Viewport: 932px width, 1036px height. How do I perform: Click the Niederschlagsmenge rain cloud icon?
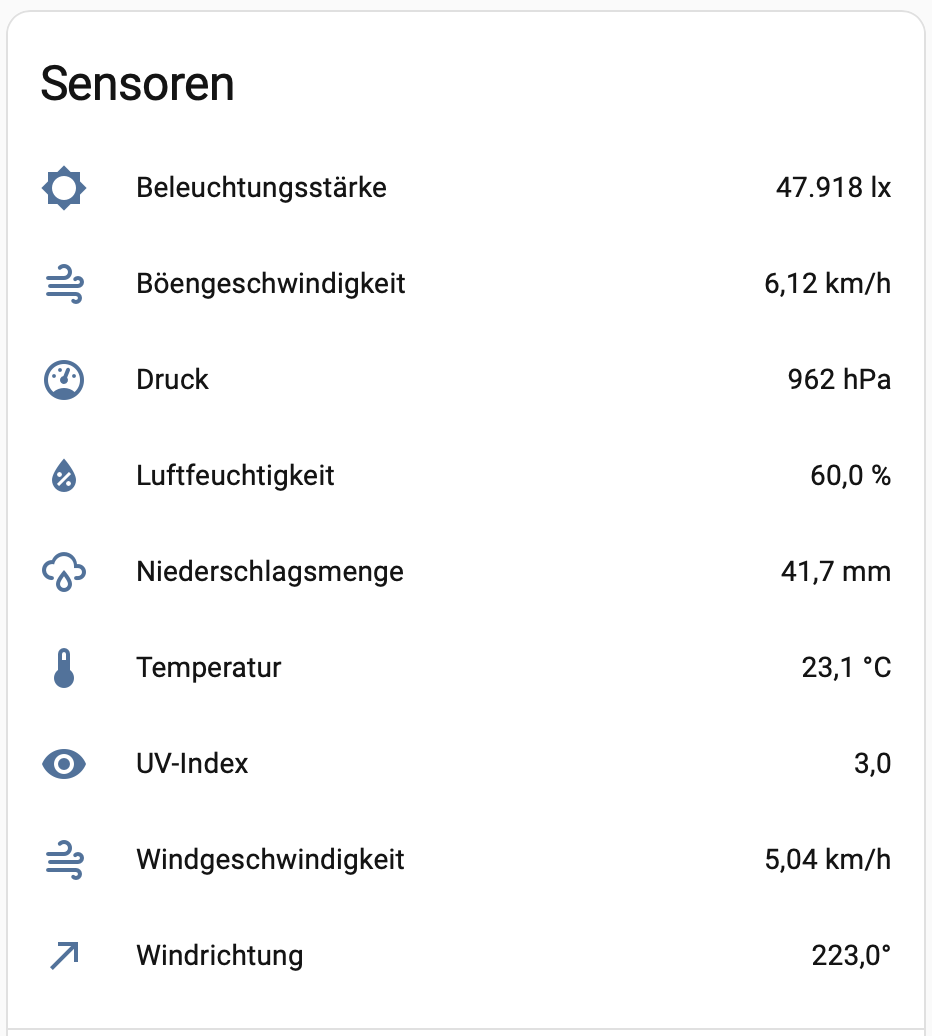pos(64,572)
